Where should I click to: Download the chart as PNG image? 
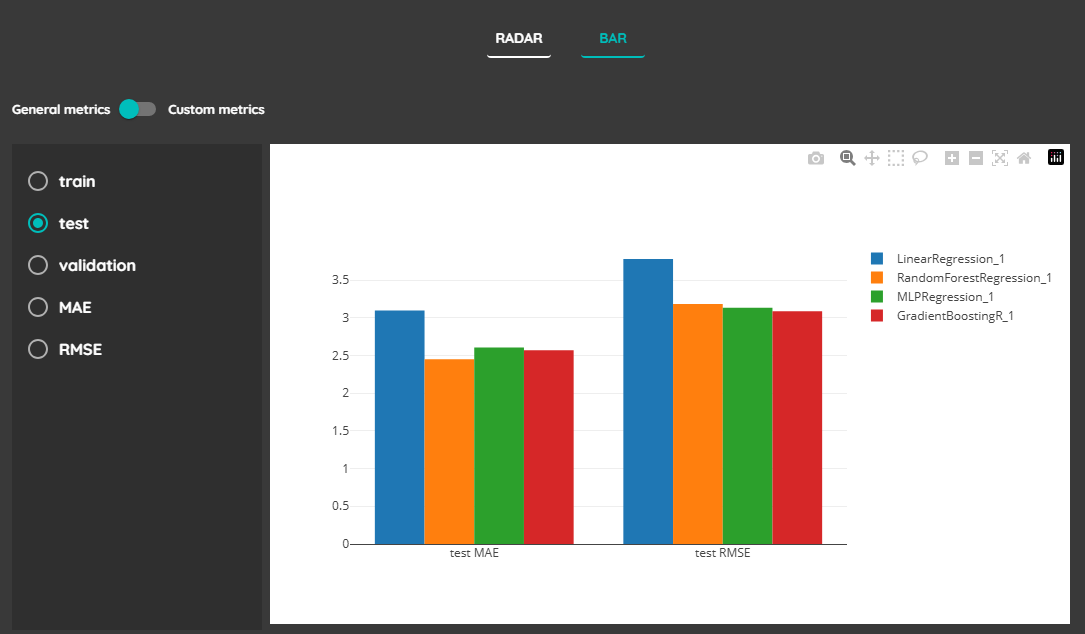(816, 157)
